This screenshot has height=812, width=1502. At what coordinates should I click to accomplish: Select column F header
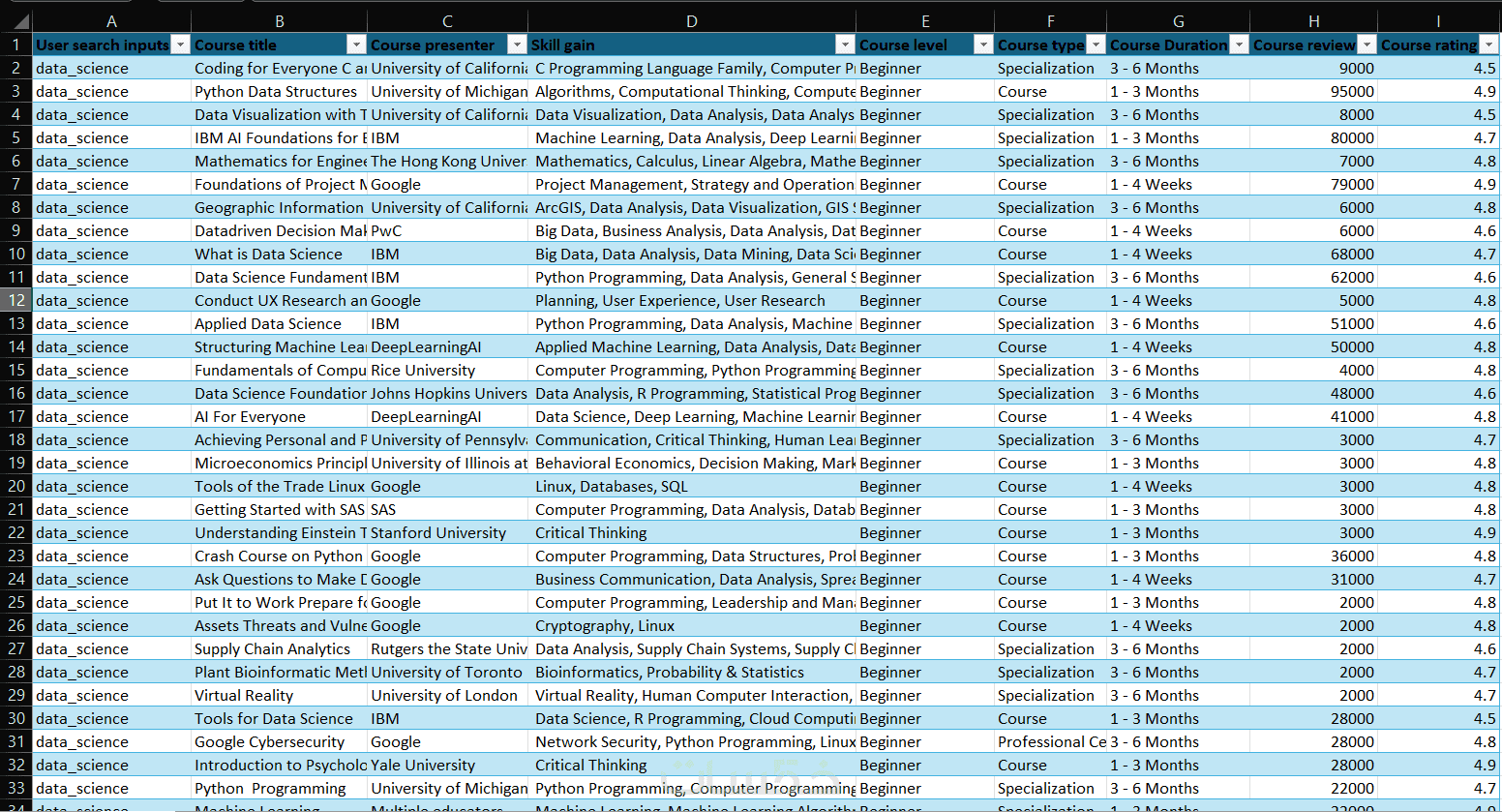[x=1050, y=21]
